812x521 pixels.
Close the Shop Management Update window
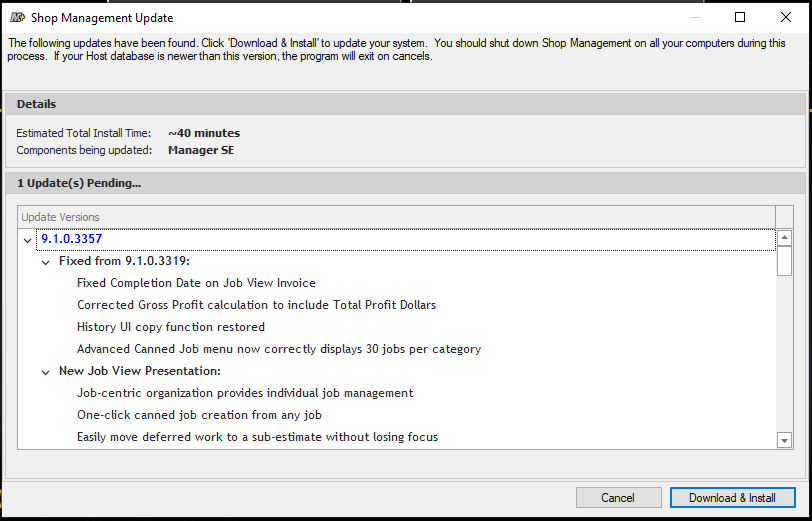click(786, 17)
